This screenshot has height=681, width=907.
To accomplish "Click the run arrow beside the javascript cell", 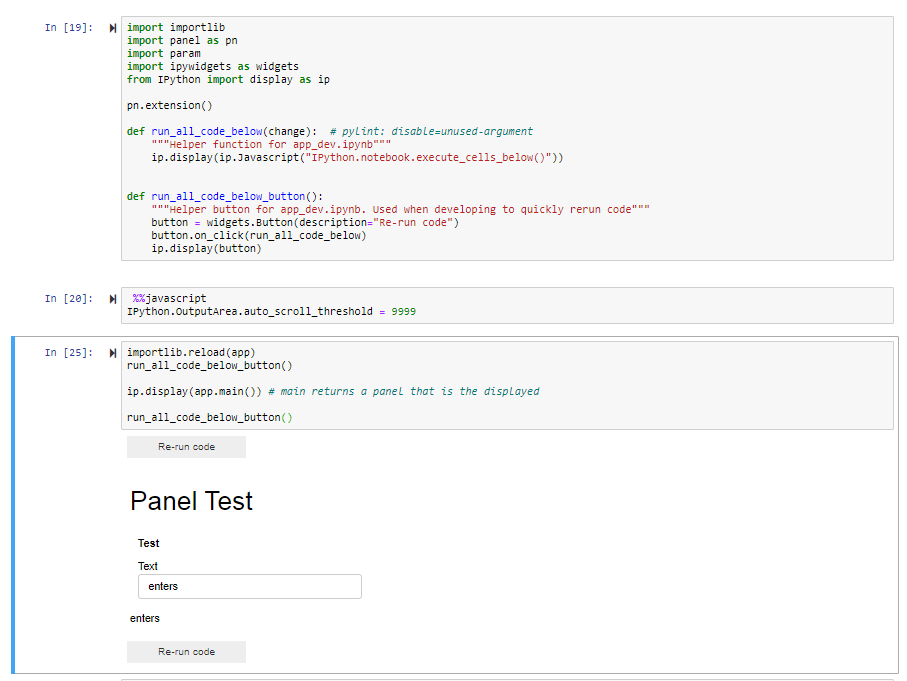I will (x=111, y=297).
